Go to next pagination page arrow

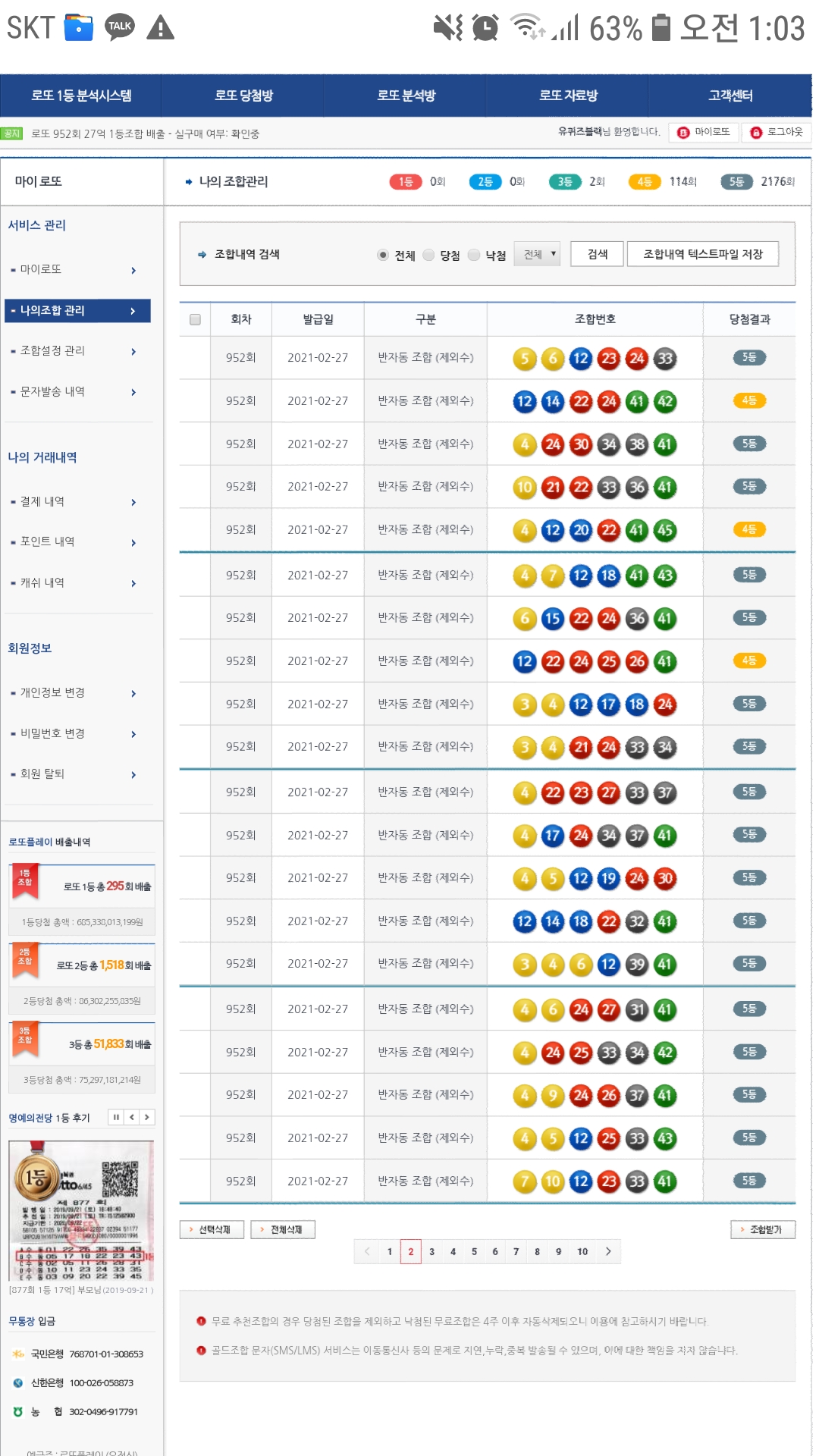click(x=608, y=1251)
